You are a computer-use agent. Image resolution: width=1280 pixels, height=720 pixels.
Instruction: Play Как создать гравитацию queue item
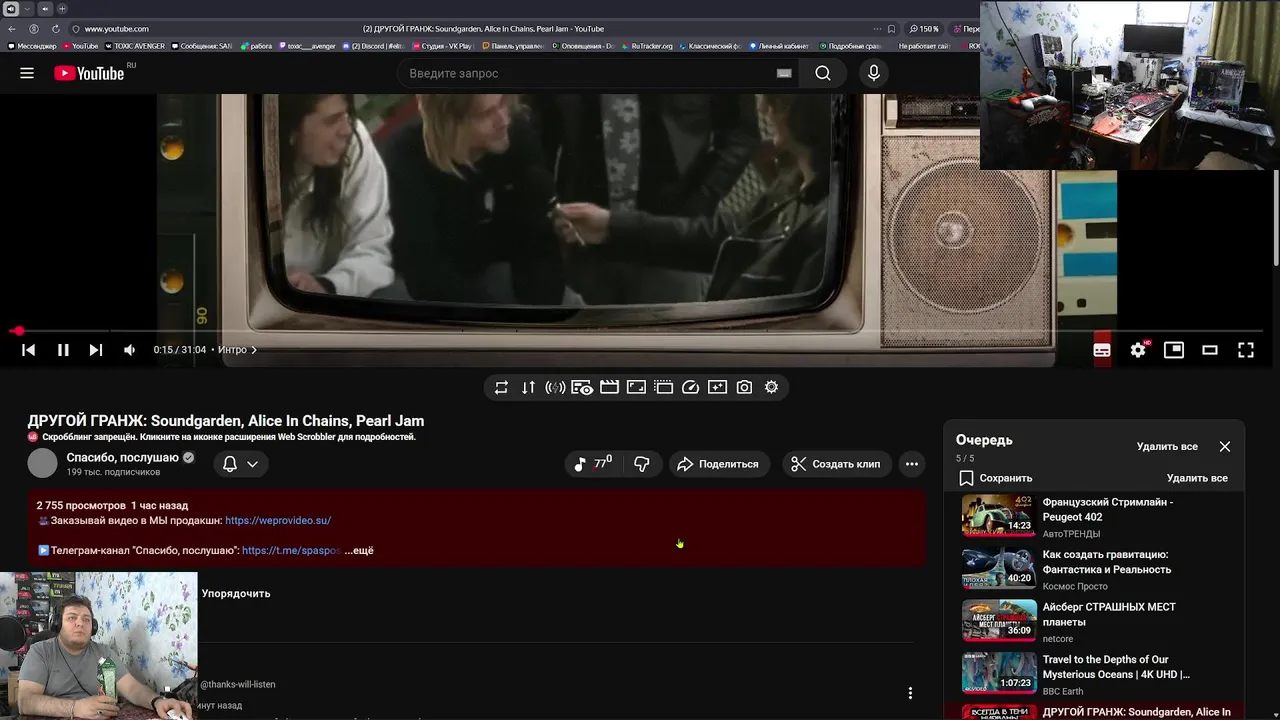[1095, 569]
